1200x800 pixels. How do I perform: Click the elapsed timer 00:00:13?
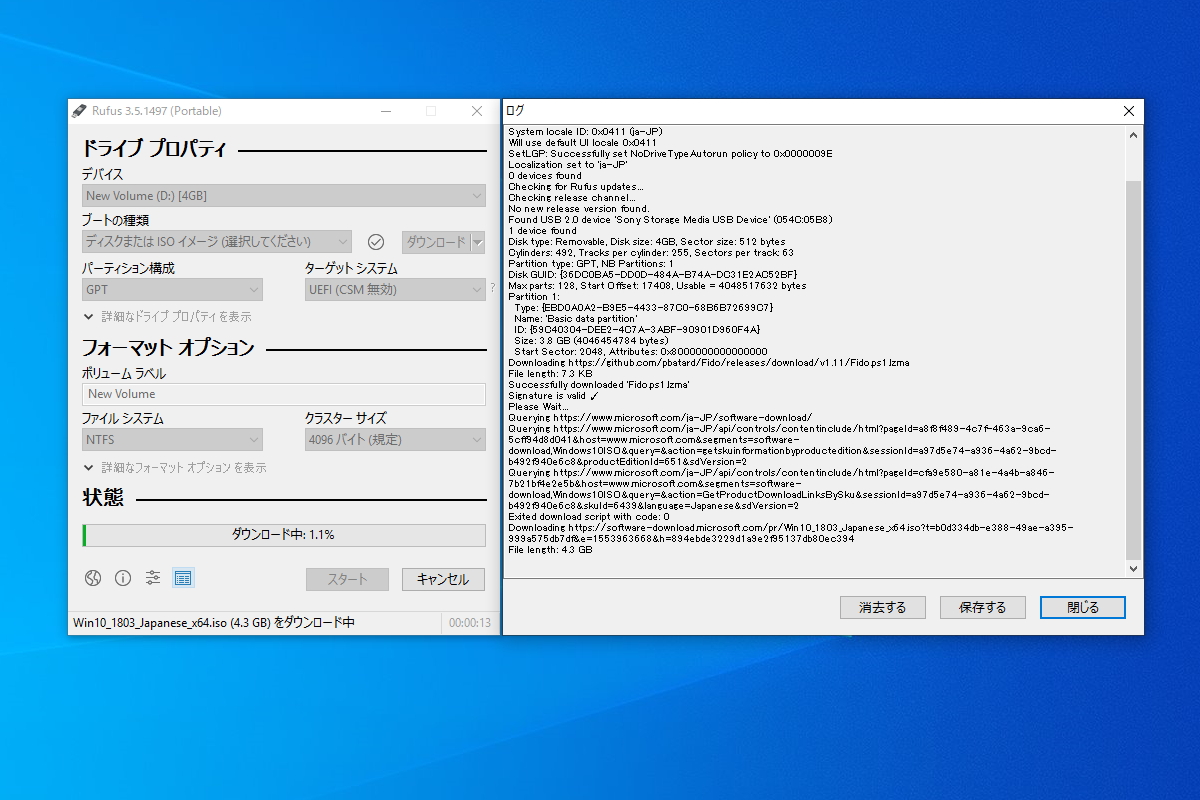[470, 622]
